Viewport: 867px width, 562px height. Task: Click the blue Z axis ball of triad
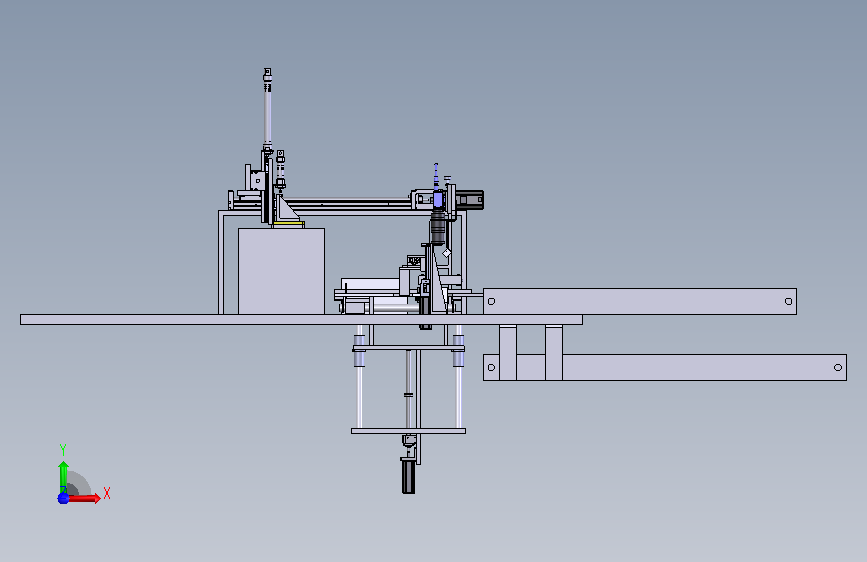coord(63,498)
